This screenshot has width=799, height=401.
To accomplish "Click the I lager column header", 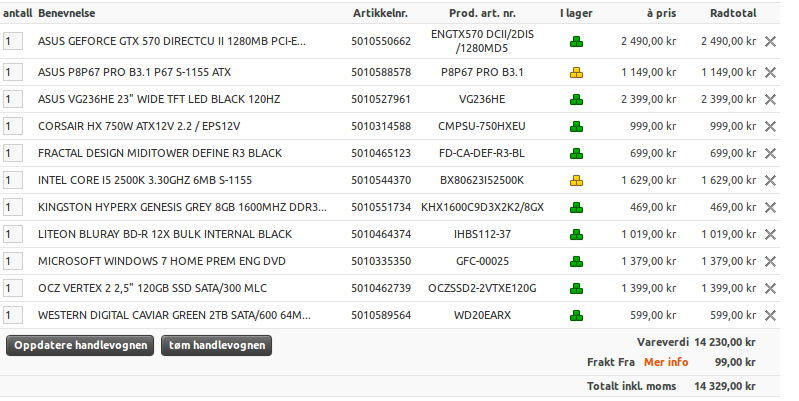I will (x=576, y=13).
